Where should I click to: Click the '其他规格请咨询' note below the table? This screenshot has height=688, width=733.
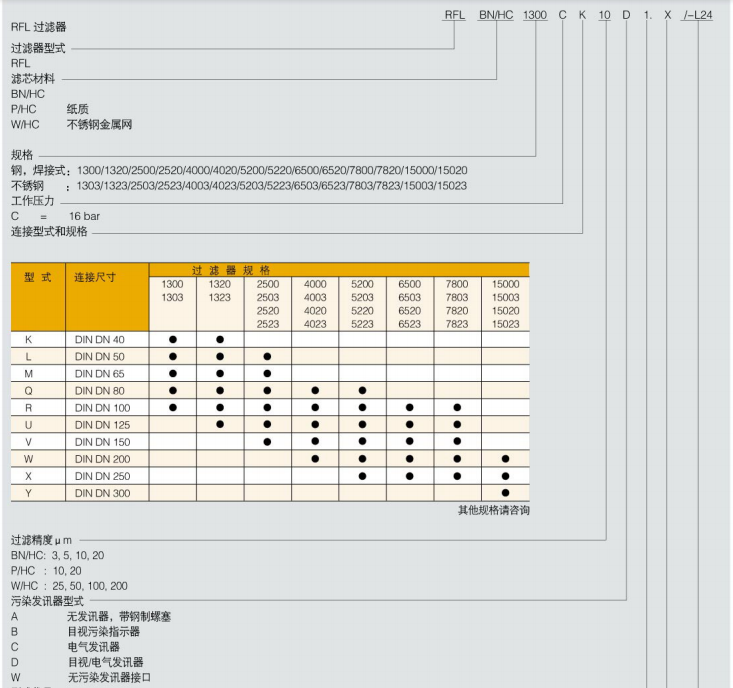click(493, 510)
